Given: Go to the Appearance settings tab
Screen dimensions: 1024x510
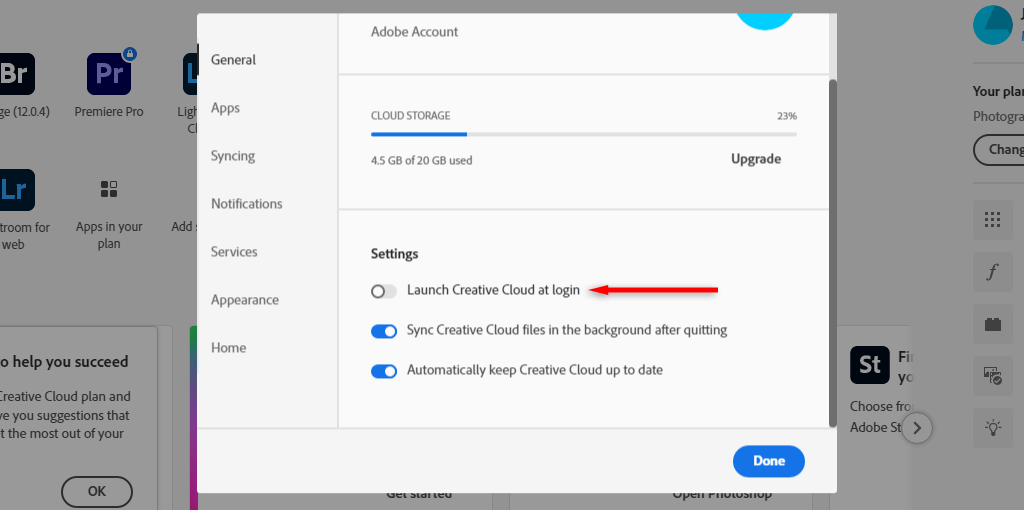Looking at the screenshot, I should pos(245,300).
